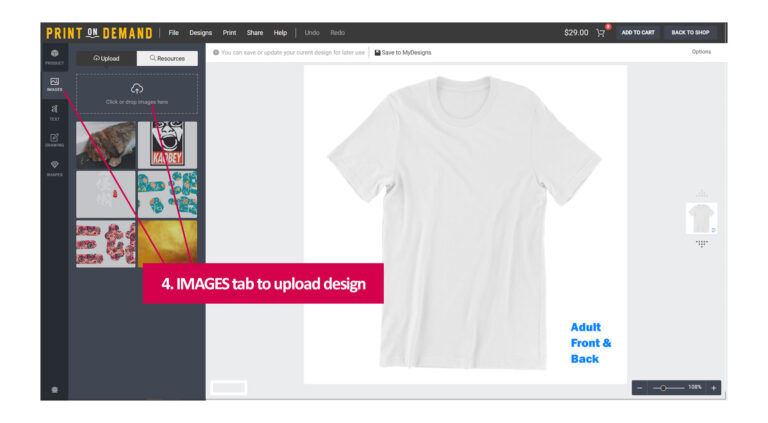Open the Product panel in sidebar
The height and width of the screenshot is (423, 768).
[x=54, y=56]
